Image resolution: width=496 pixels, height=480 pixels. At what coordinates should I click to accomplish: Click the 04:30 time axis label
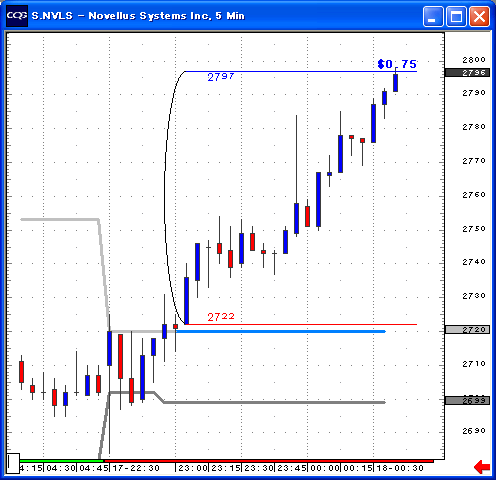(61, 468)
